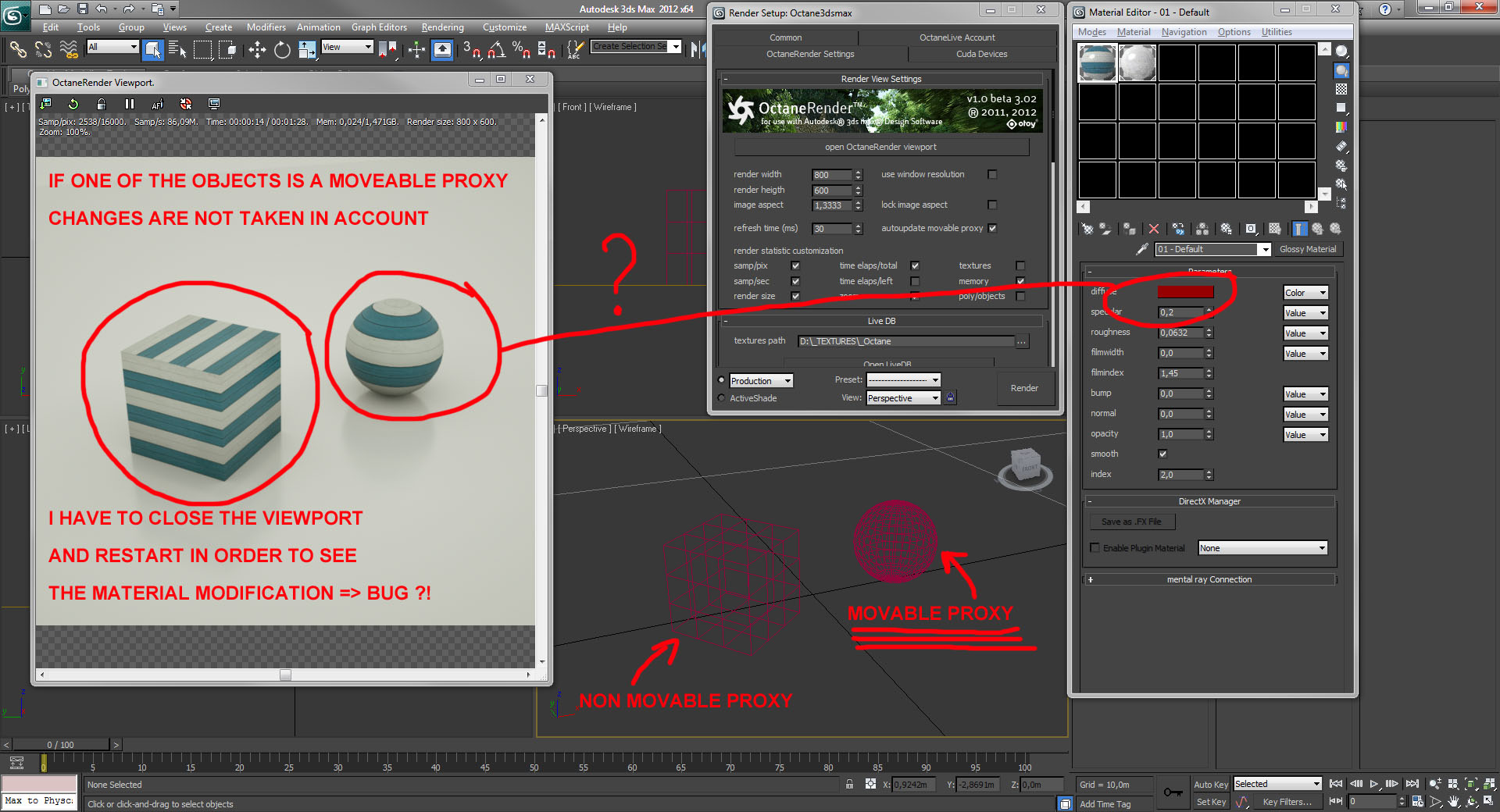Click the Unlink Selection tool
This screenshot has height=812, width=1500.
(43, 50)
